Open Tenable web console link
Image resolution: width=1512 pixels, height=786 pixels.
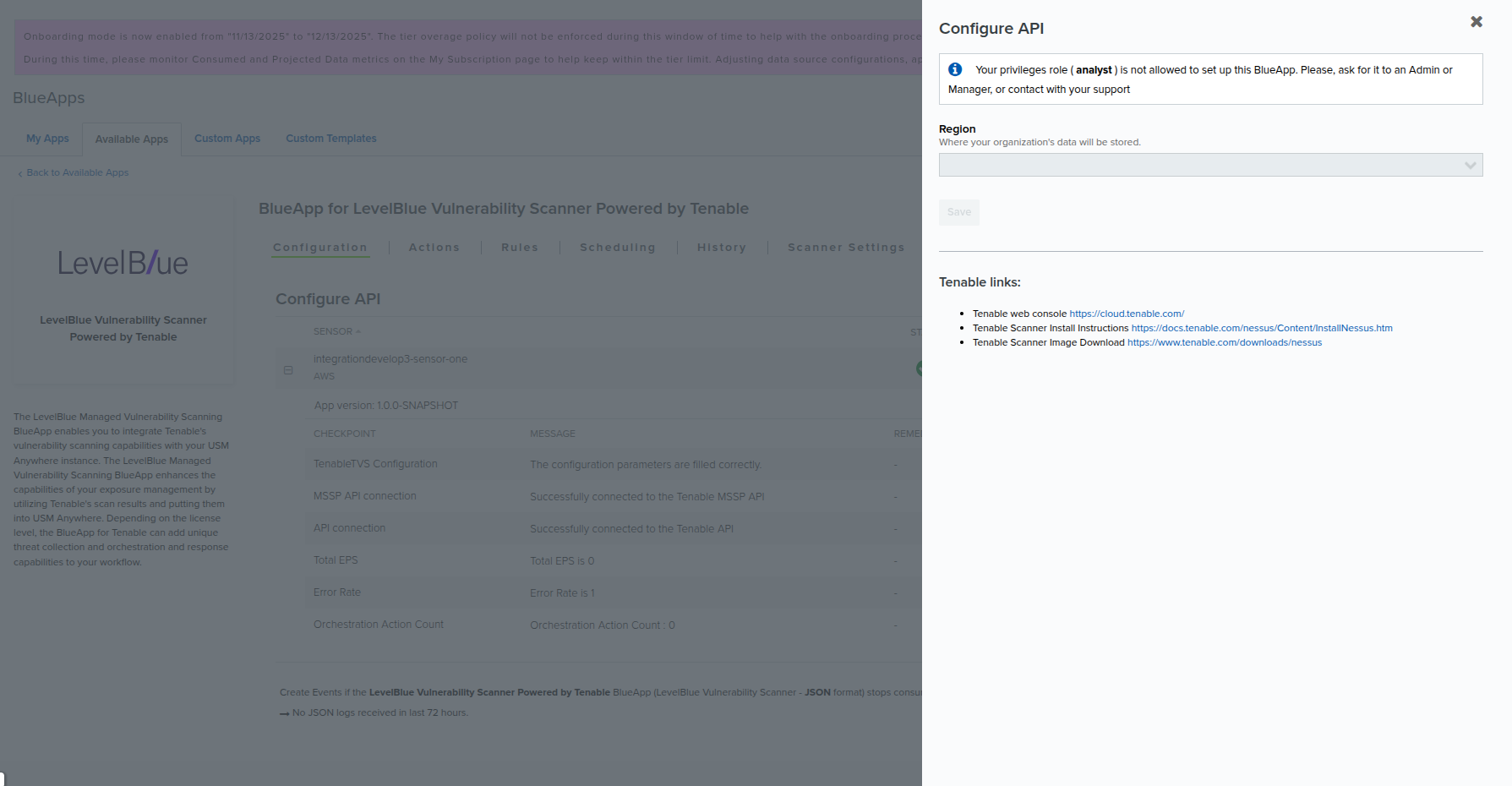[1127, 314]
